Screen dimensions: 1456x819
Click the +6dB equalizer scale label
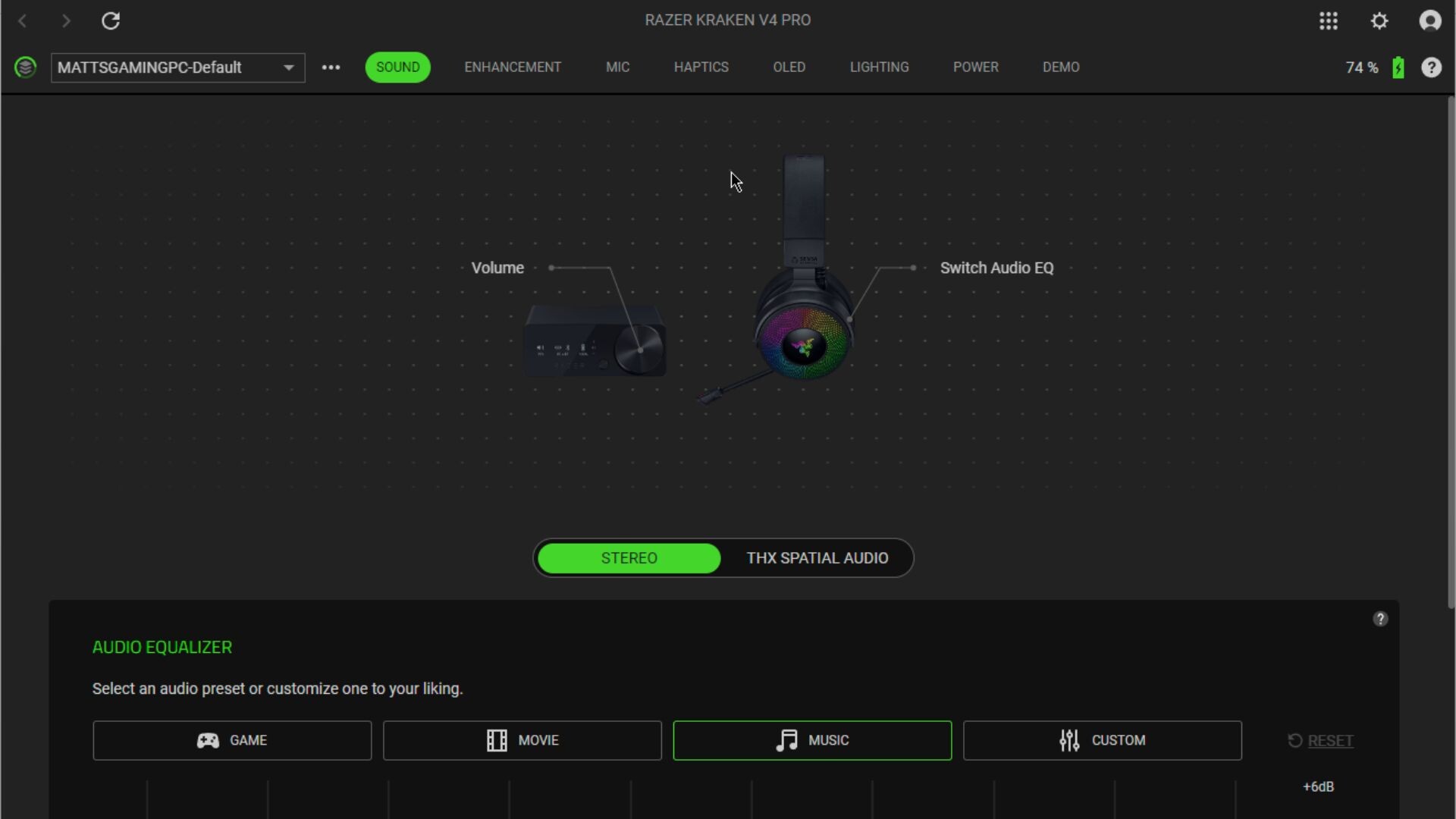coord(1318,786)
